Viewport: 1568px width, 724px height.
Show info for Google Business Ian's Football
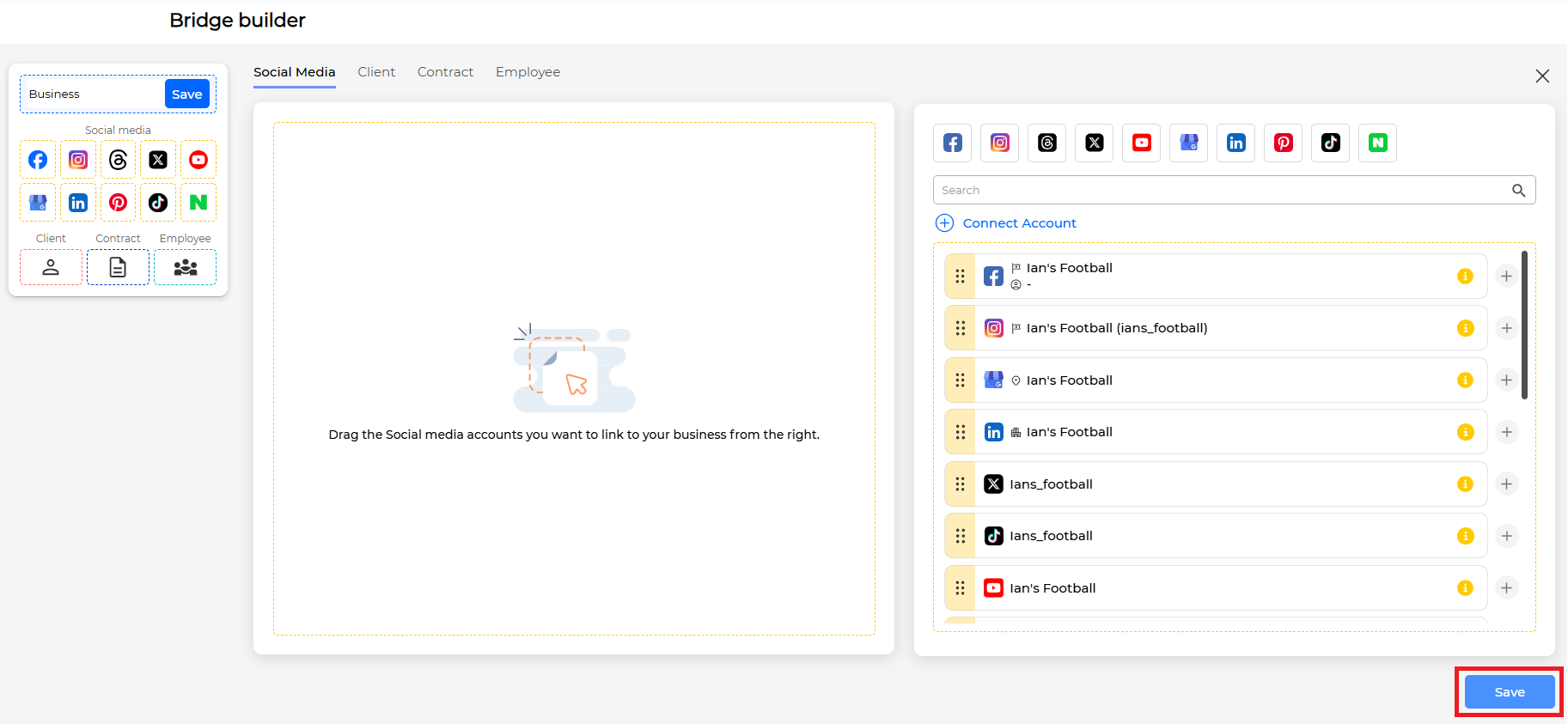[1466, 380]
